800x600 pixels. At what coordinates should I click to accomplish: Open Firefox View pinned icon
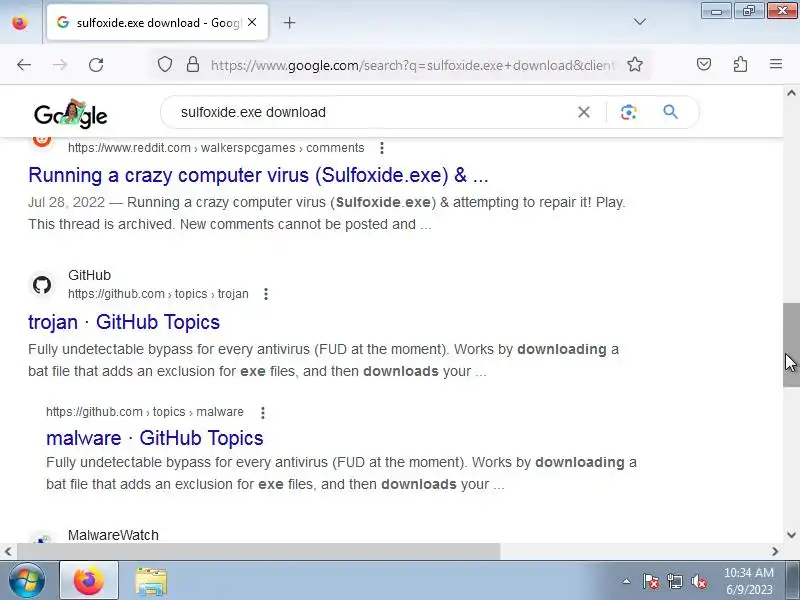(20, 22)
